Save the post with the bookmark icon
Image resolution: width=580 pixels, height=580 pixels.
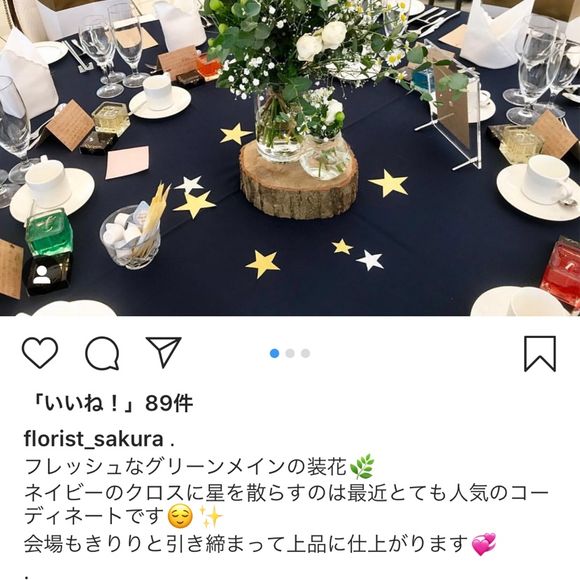(x=540, y=353)
